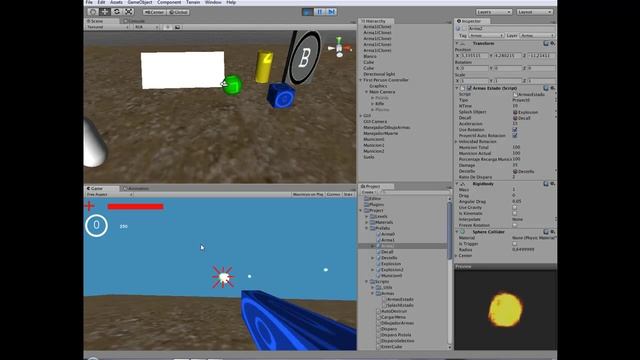640x360 pixels.
Task: Open the GameObject menu
Action: (140, 2)
